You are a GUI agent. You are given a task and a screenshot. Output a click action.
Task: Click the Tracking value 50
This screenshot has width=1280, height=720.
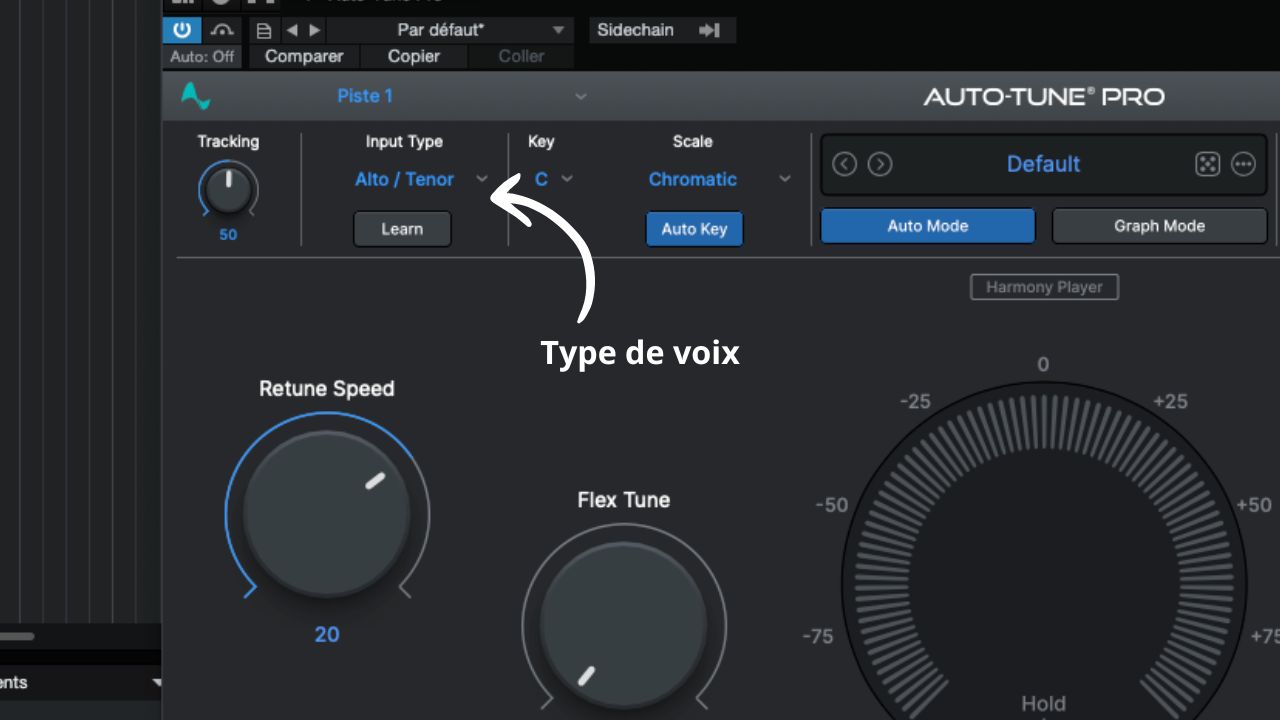(228, 235)
